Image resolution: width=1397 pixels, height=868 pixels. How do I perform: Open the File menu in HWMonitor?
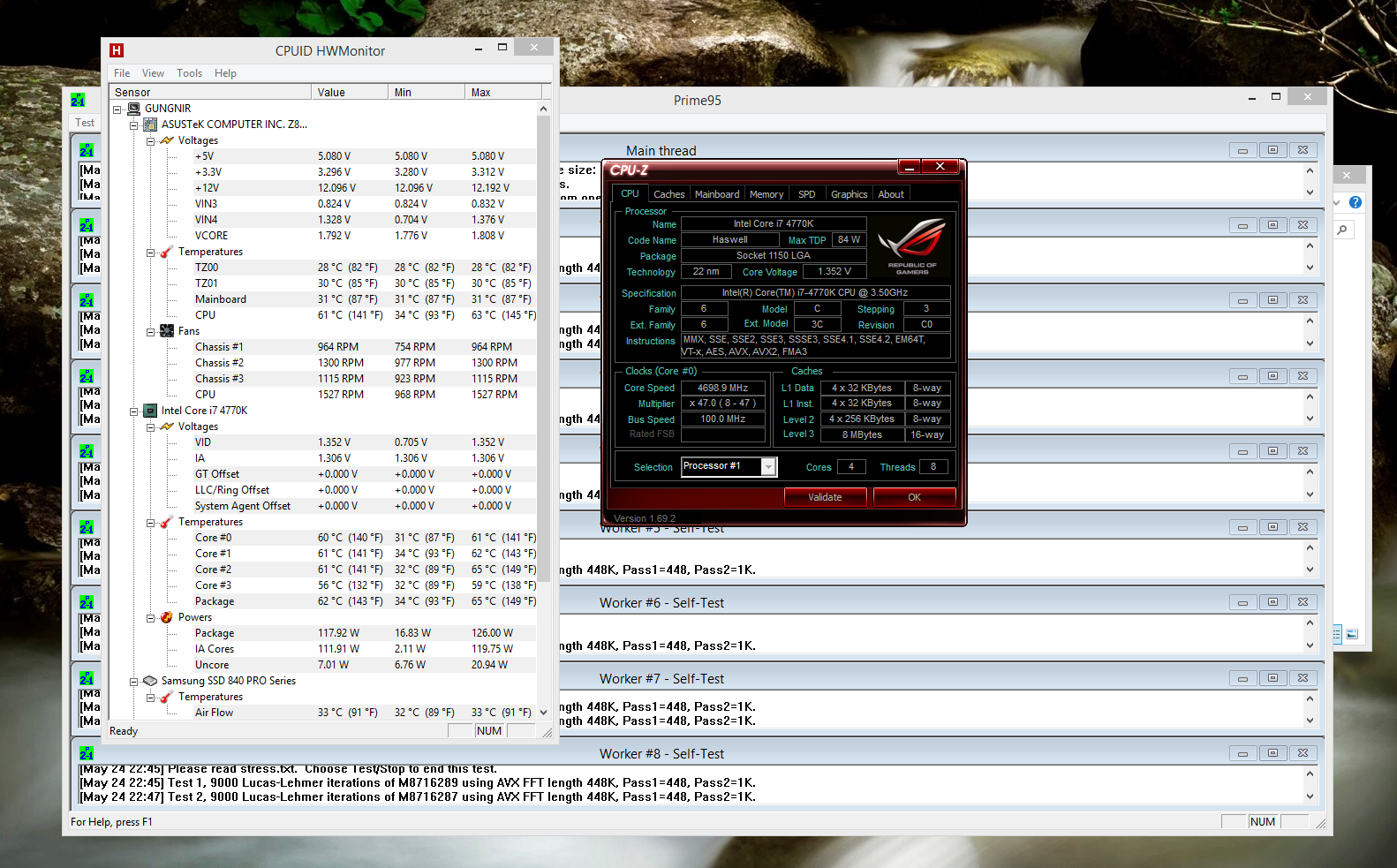pyautogui.click(x=122, y=73)
